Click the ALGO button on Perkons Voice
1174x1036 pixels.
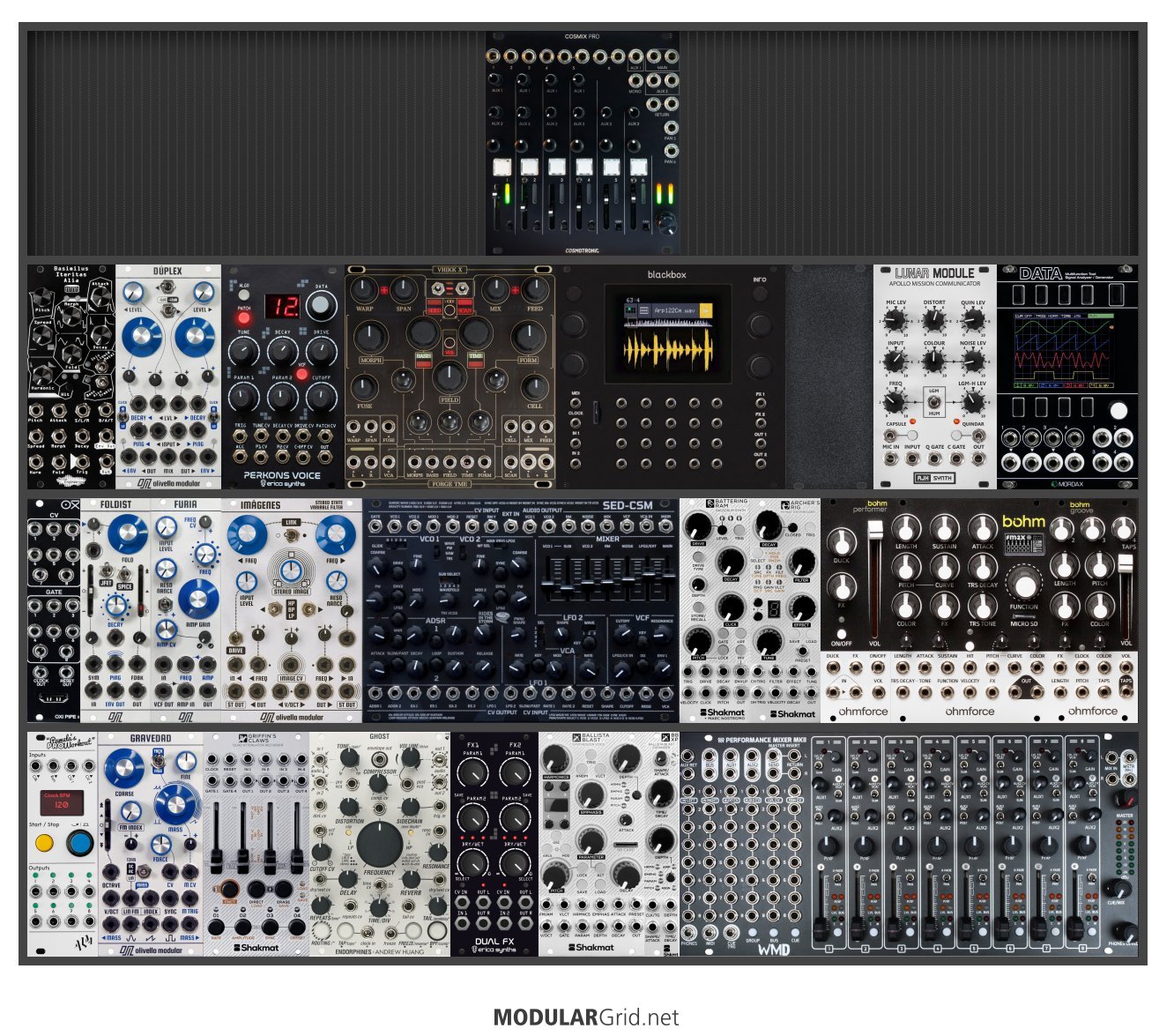pos(244,295)
